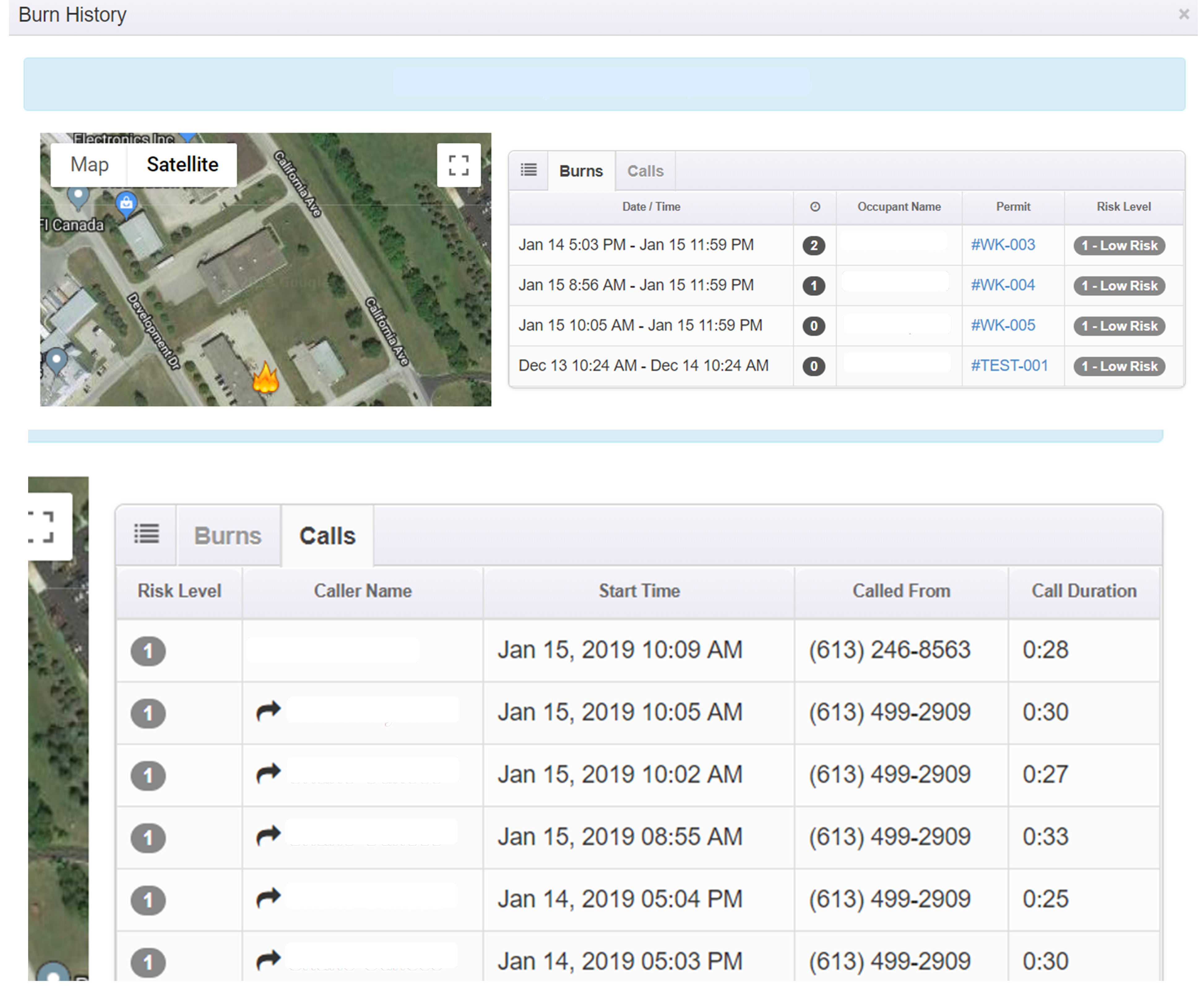Sort by Date / Time column header
This screenshot has width=1204, height=1006.
tap(651, 206)
